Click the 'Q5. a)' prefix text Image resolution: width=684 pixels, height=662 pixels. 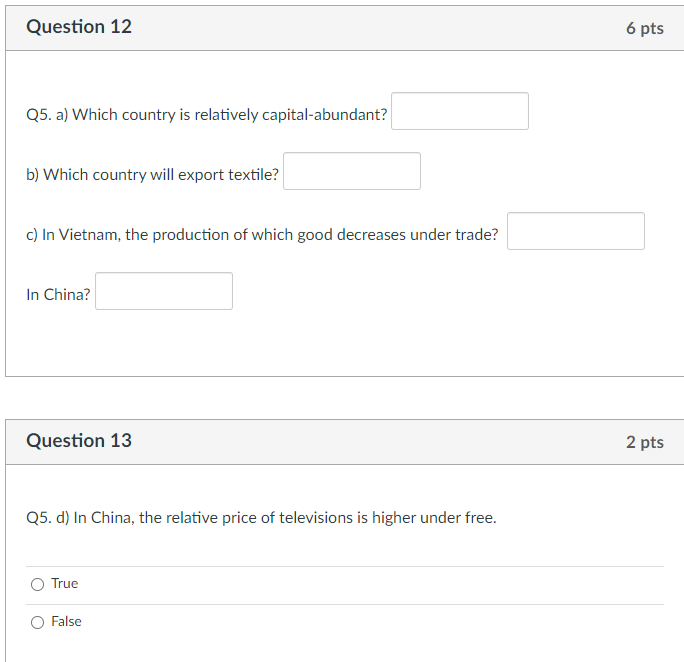pos(47,115)
